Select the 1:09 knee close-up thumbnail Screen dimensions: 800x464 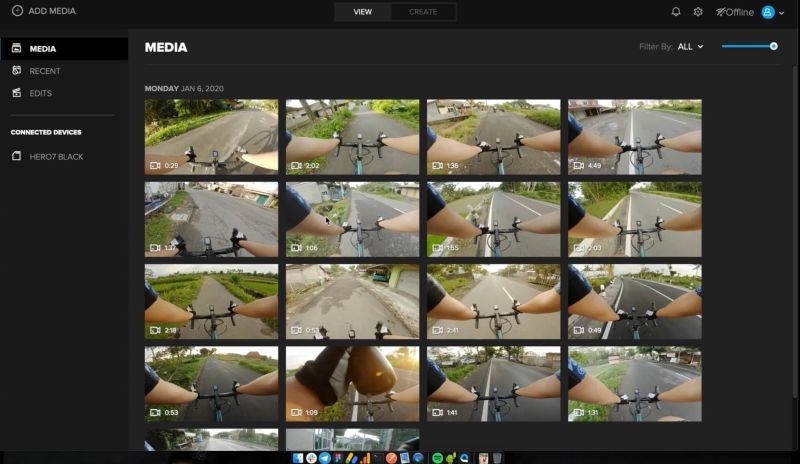[x=353, y=384]
